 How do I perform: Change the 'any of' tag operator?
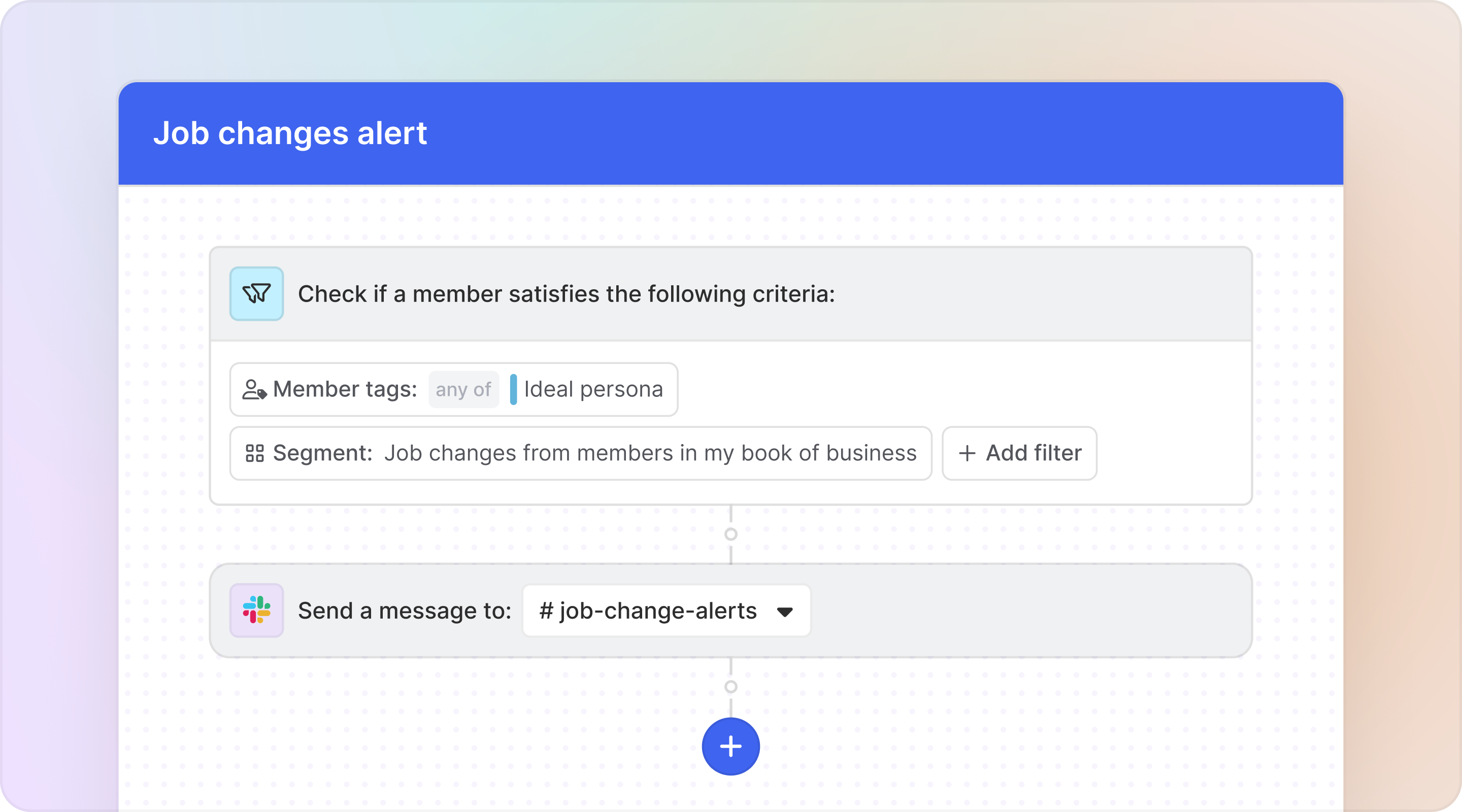463,389
